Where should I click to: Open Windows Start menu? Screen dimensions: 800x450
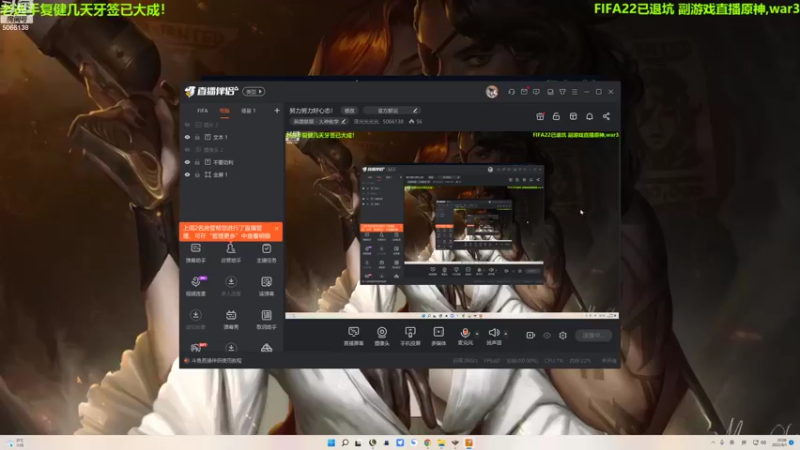coord(331,442)
